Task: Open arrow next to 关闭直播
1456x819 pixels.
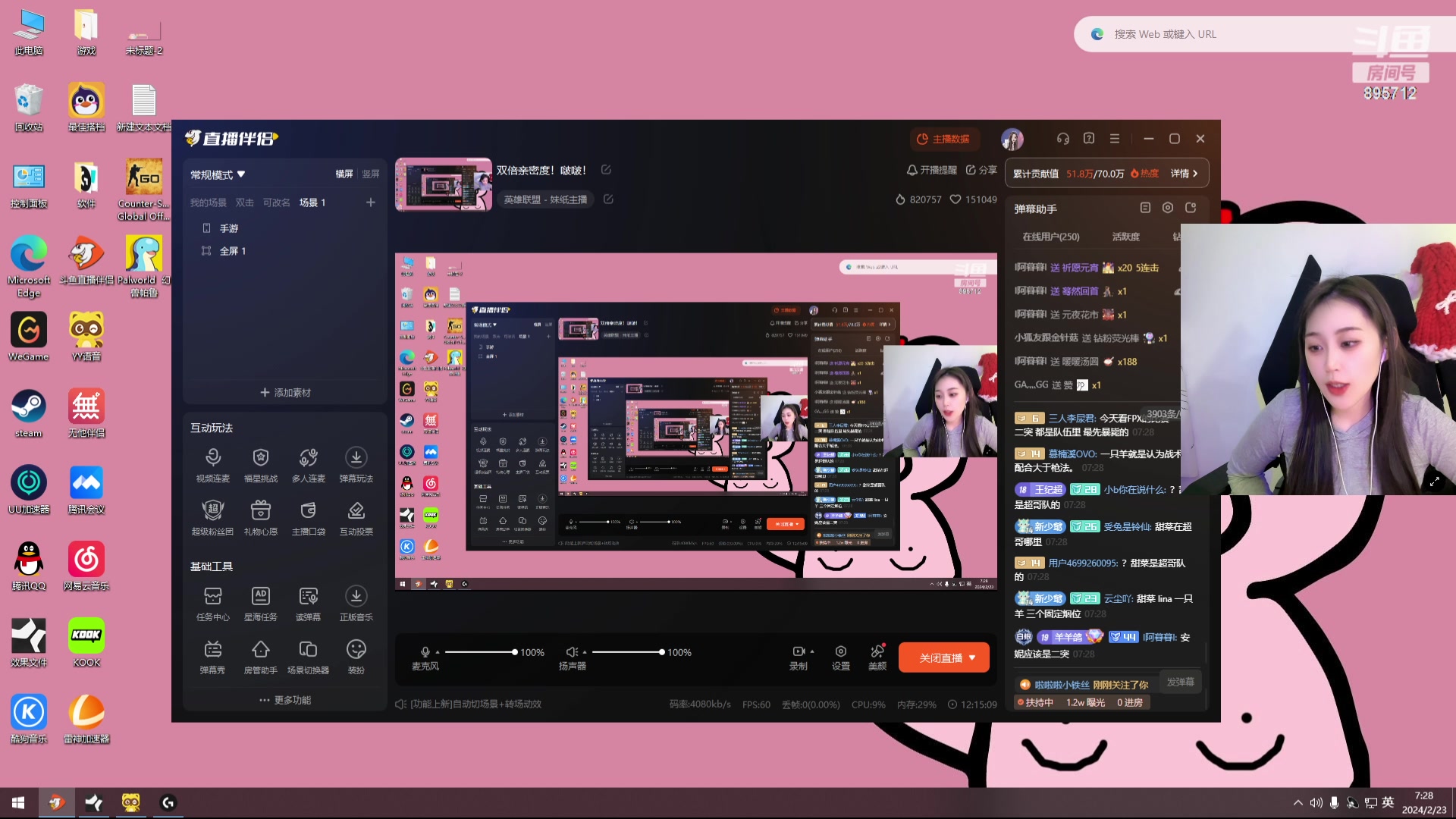Action: [972, 657]
